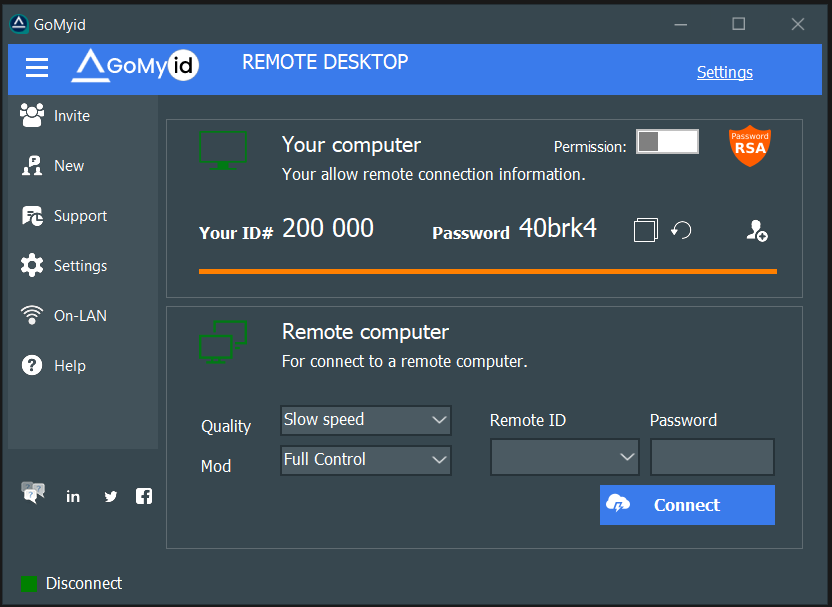Regenerate a new password
832x607 pixels.
(x=681, y=230)
